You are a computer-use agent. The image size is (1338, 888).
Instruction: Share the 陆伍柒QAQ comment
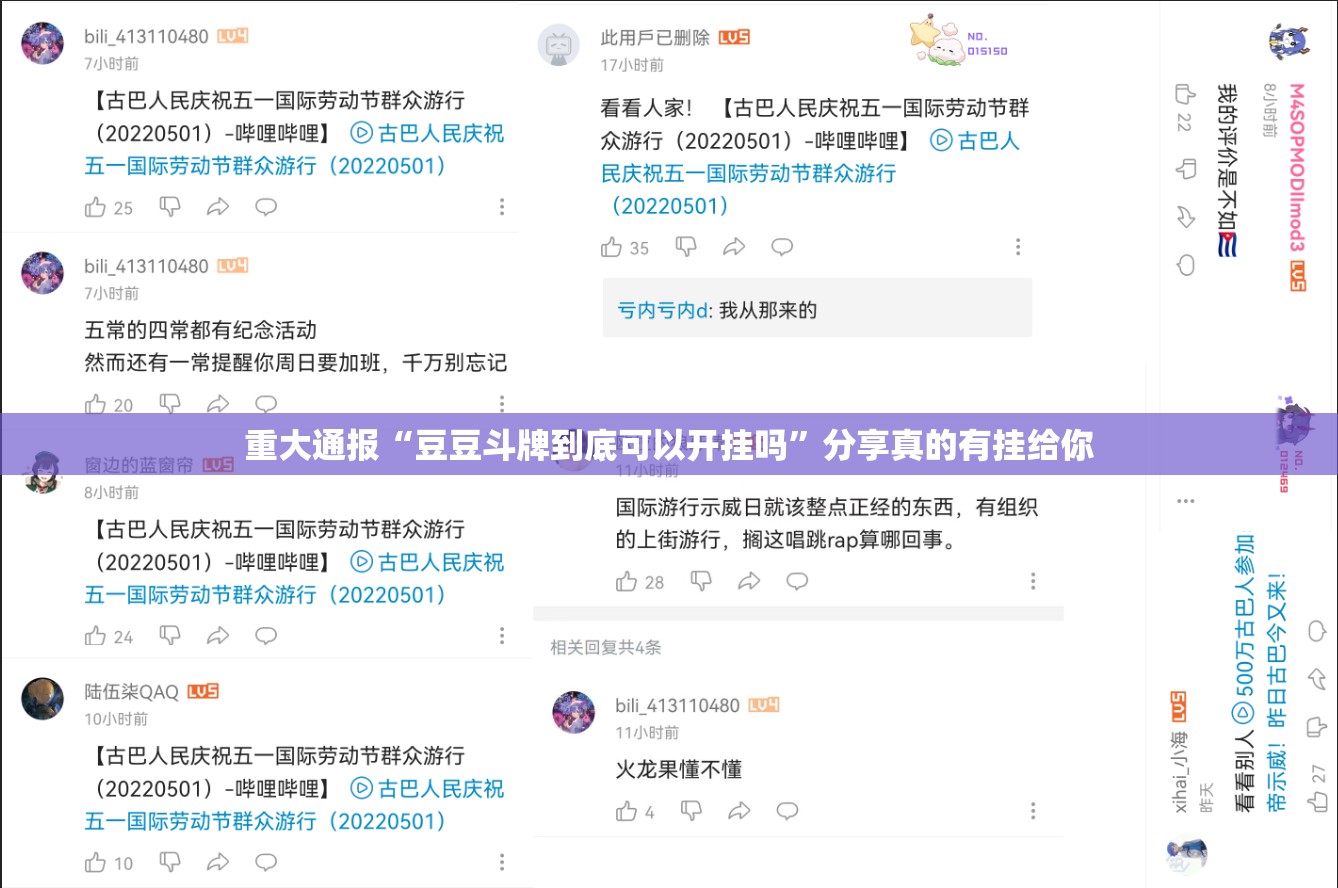(217, 861)
